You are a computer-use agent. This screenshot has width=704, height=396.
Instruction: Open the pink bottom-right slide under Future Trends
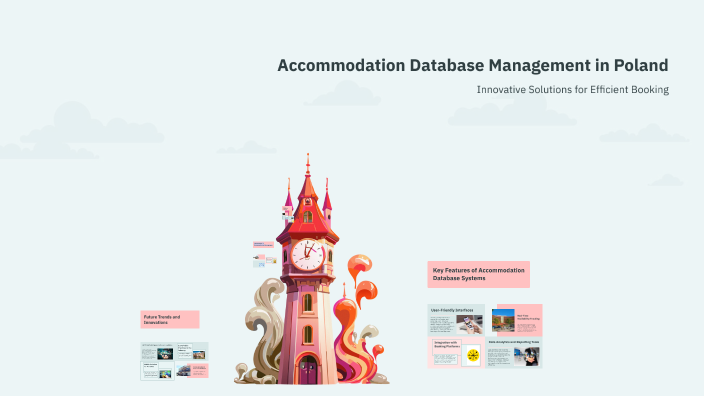(x=192, y=370)
